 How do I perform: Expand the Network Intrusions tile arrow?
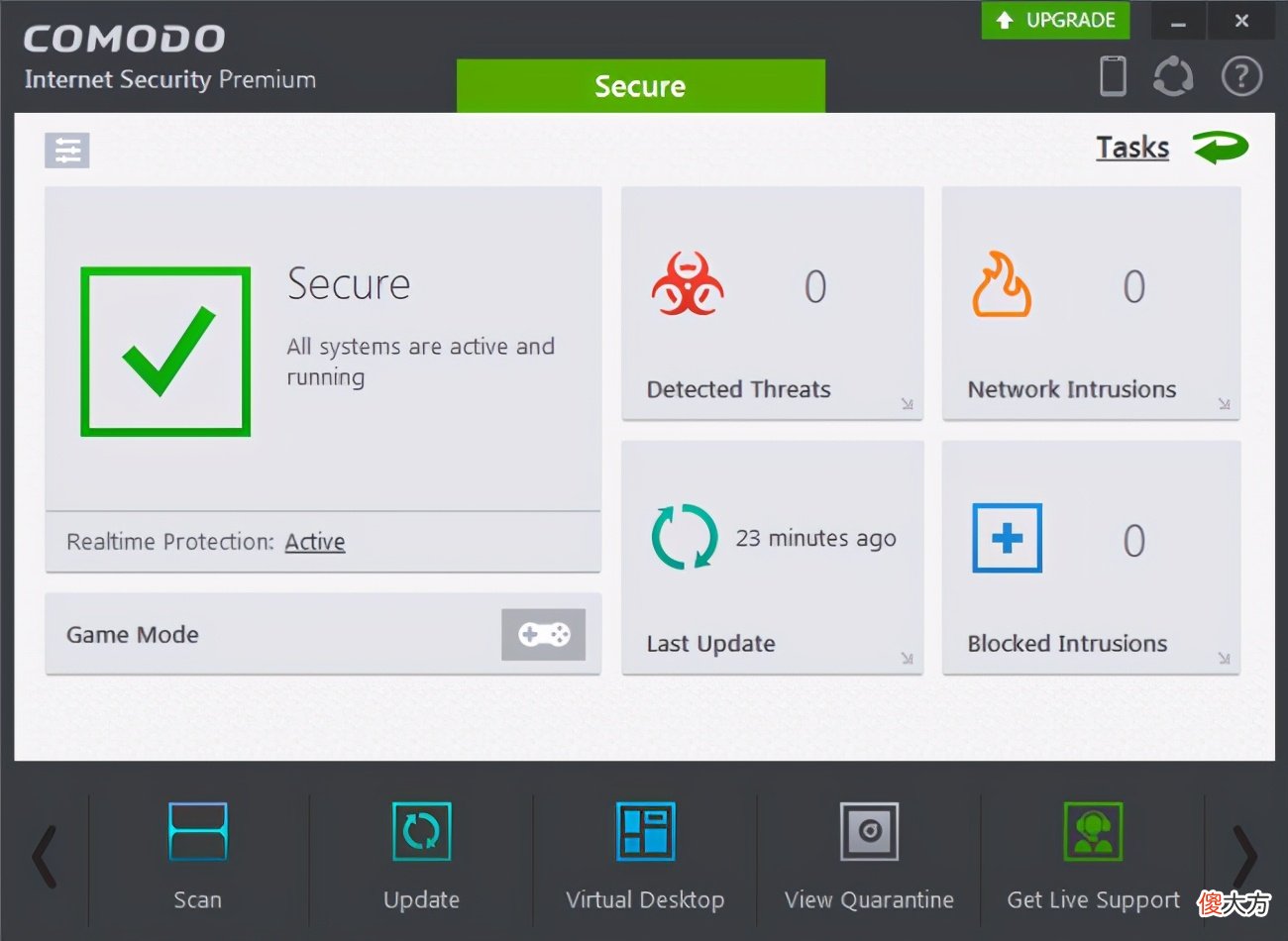pyautogui.click(x=1225, y=403)
